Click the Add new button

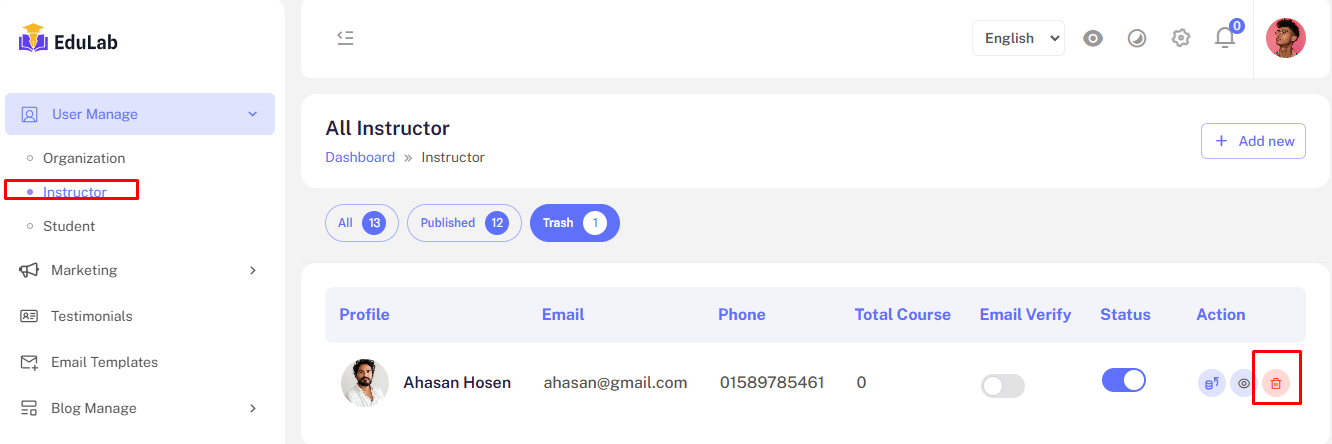pos(1254,141)
